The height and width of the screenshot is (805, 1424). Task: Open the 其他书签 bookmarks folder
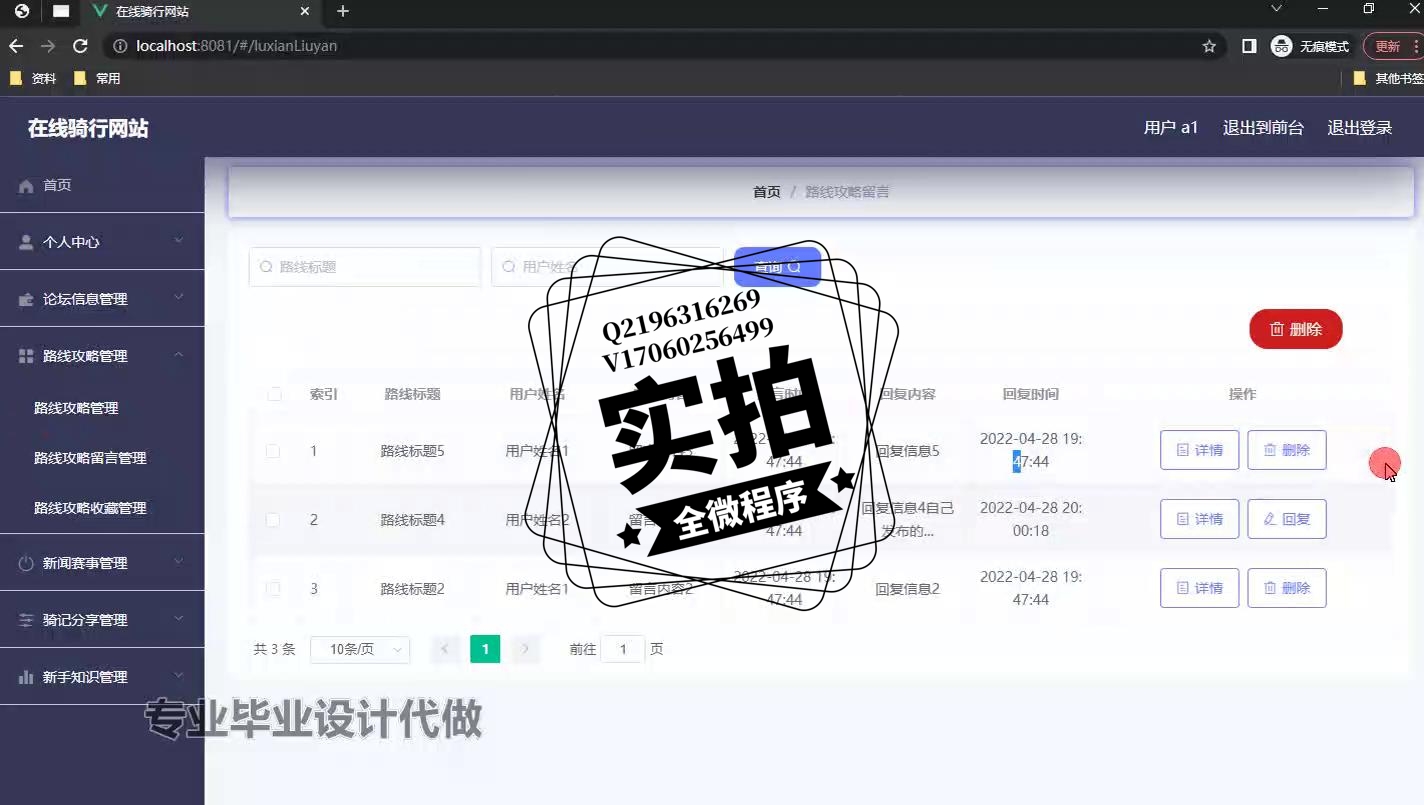click(x=1388, y=78)
